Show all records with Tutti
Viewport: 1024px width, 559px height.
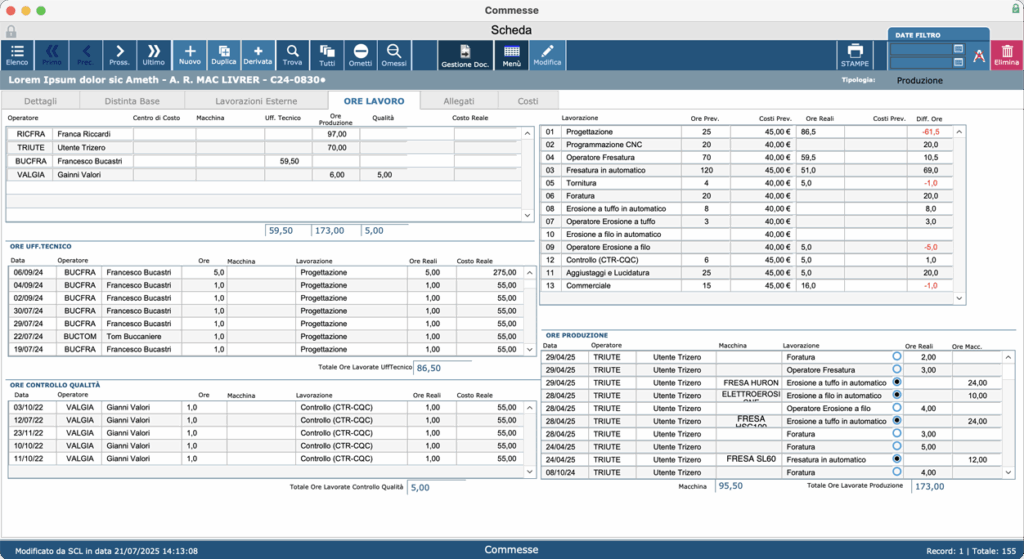327,55
